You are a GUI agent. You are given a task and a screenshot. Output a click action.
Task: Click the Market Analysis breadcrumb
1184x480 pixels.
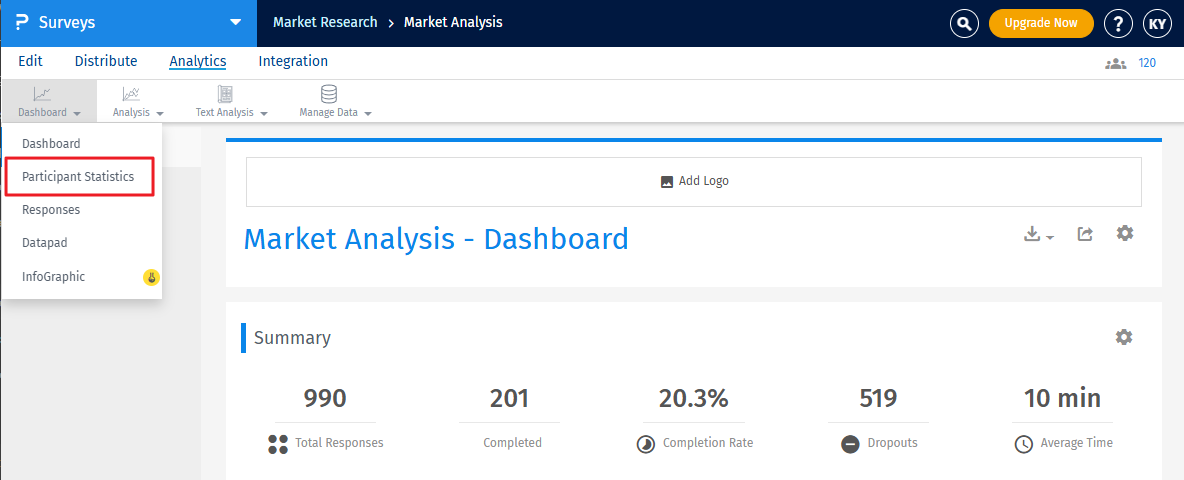(453, 23)
